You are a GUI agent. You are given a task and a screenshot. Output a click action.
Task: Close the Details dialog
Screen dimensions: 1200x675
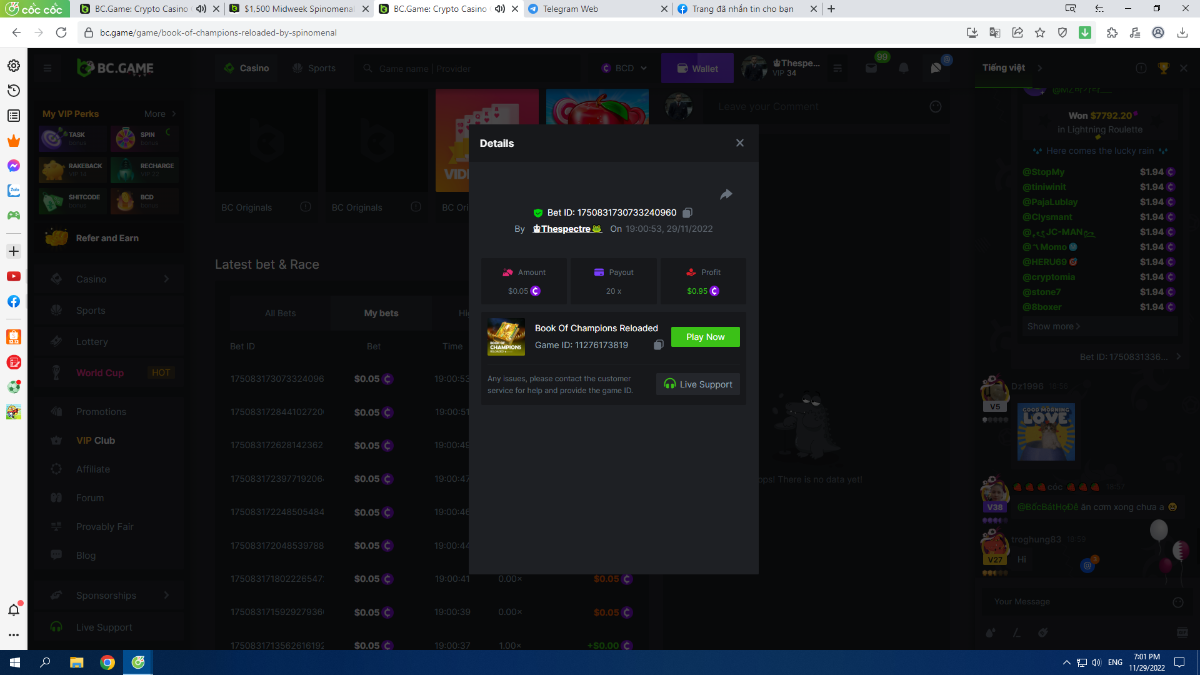pyautogui.click(x=740, y=143)
